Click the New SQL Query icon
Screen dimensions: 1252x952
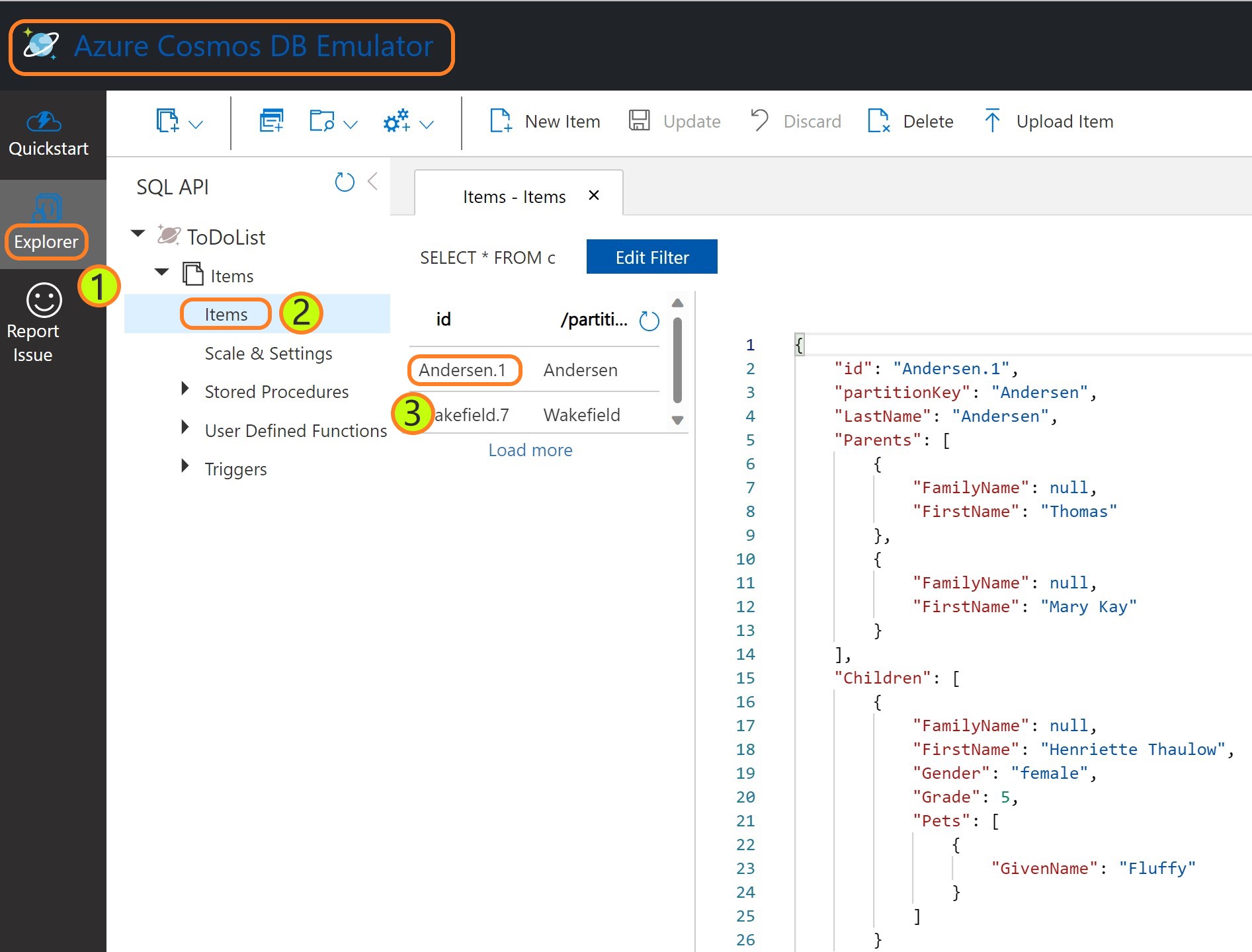tap(272, 121)
